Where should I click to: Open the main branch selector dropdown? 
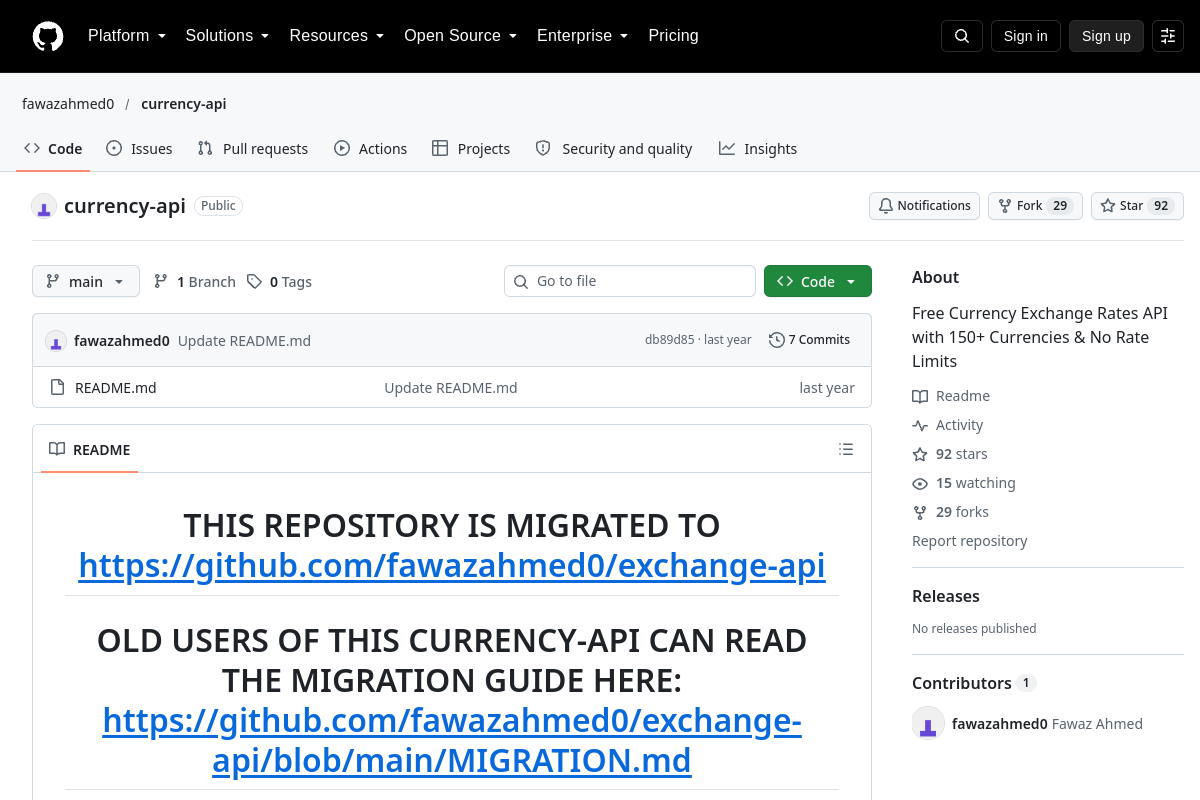86,281
